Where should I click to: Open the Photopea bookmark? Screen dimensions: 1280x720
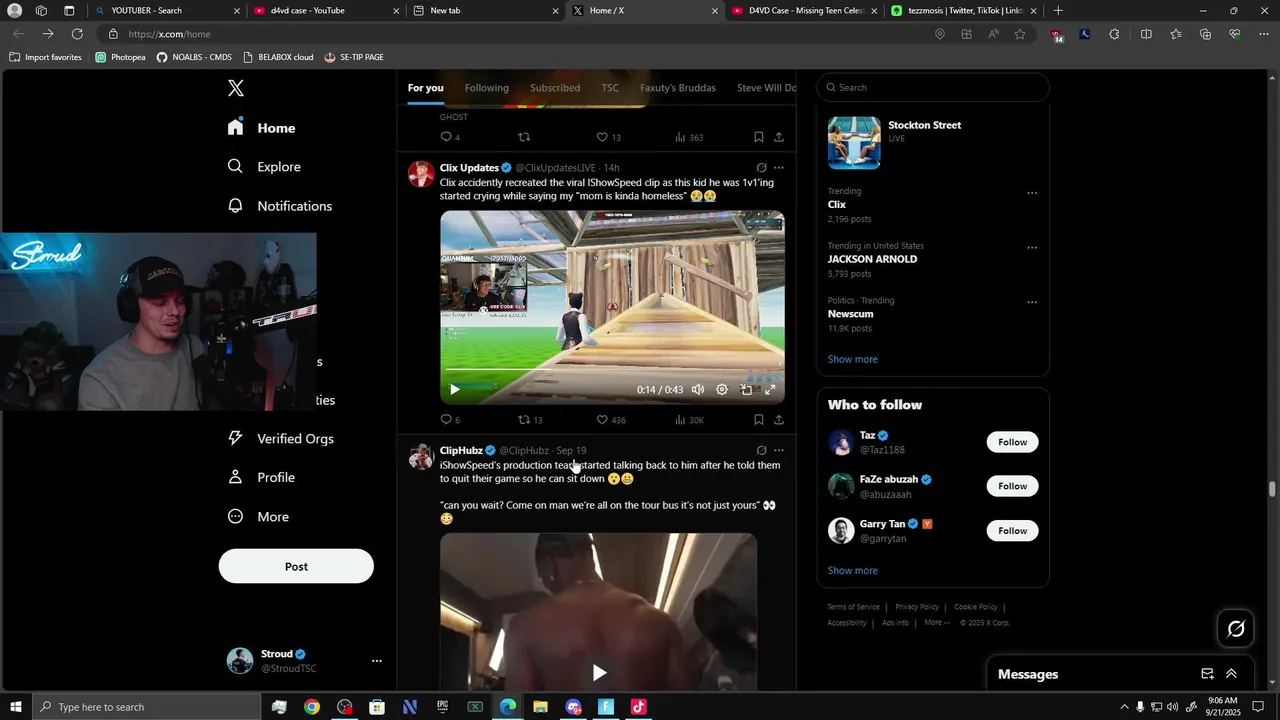(x=120, y=57)
